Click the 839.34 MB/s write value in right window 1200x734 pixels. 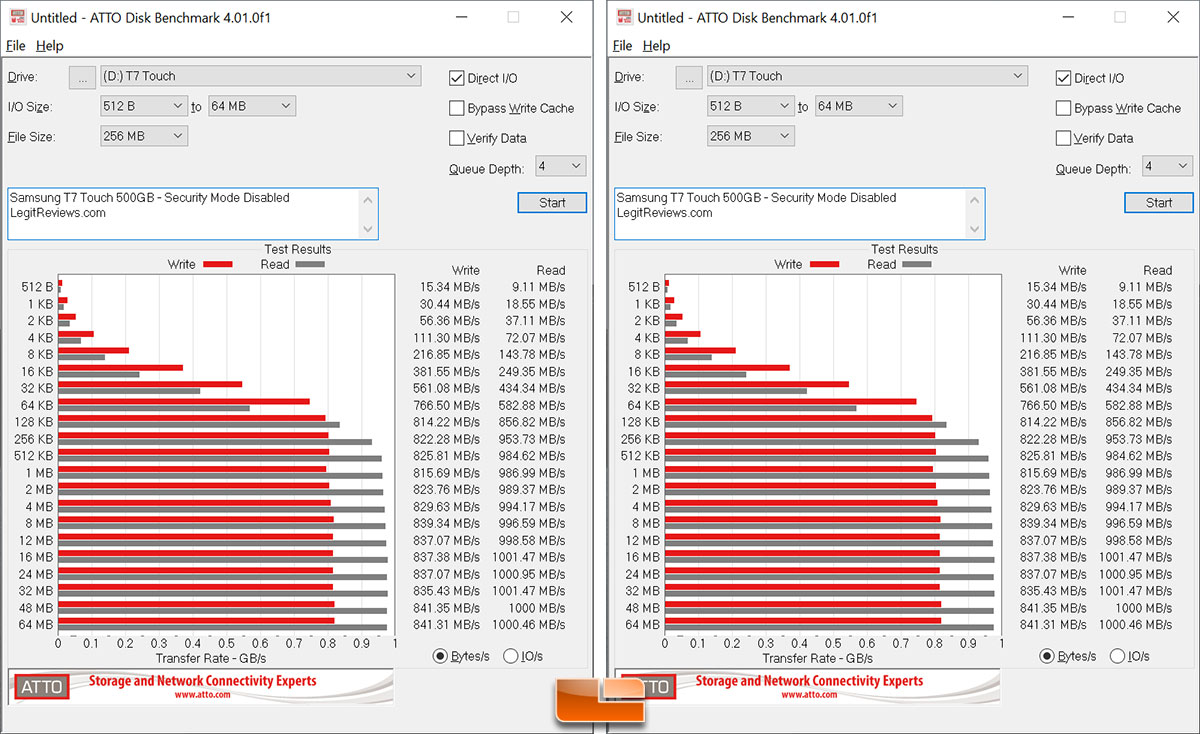click(1054, 523)
